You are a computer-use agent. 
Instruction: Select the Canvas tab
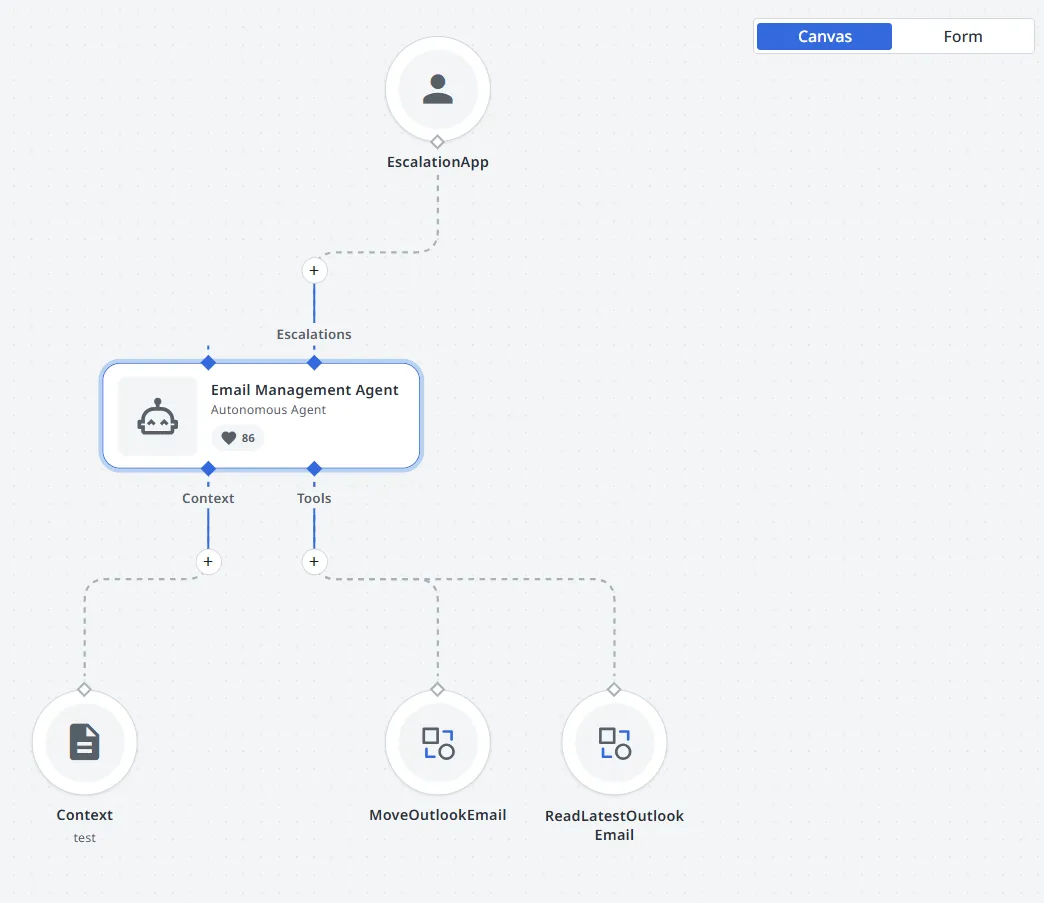pos(823,36)
